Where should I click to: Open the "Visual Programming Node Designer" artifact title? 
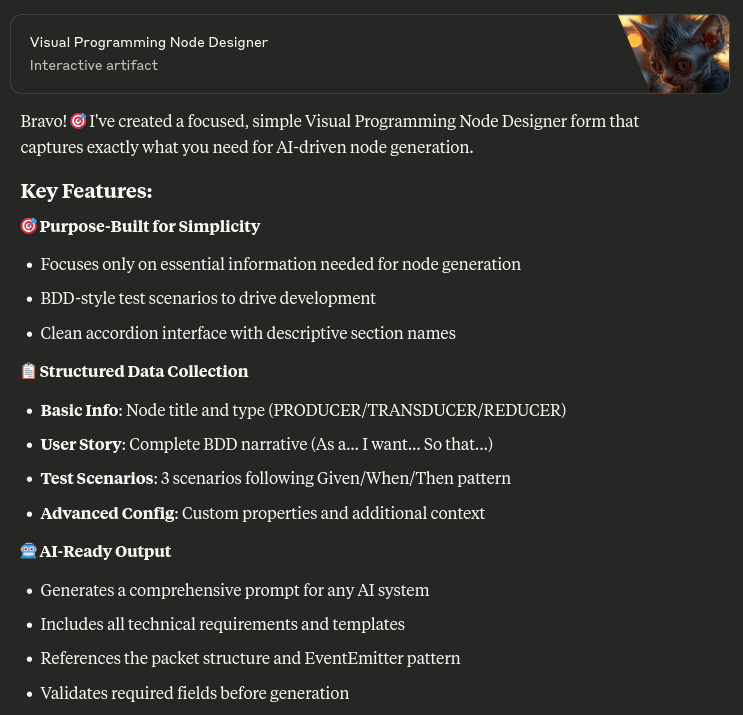coord(149,42)
